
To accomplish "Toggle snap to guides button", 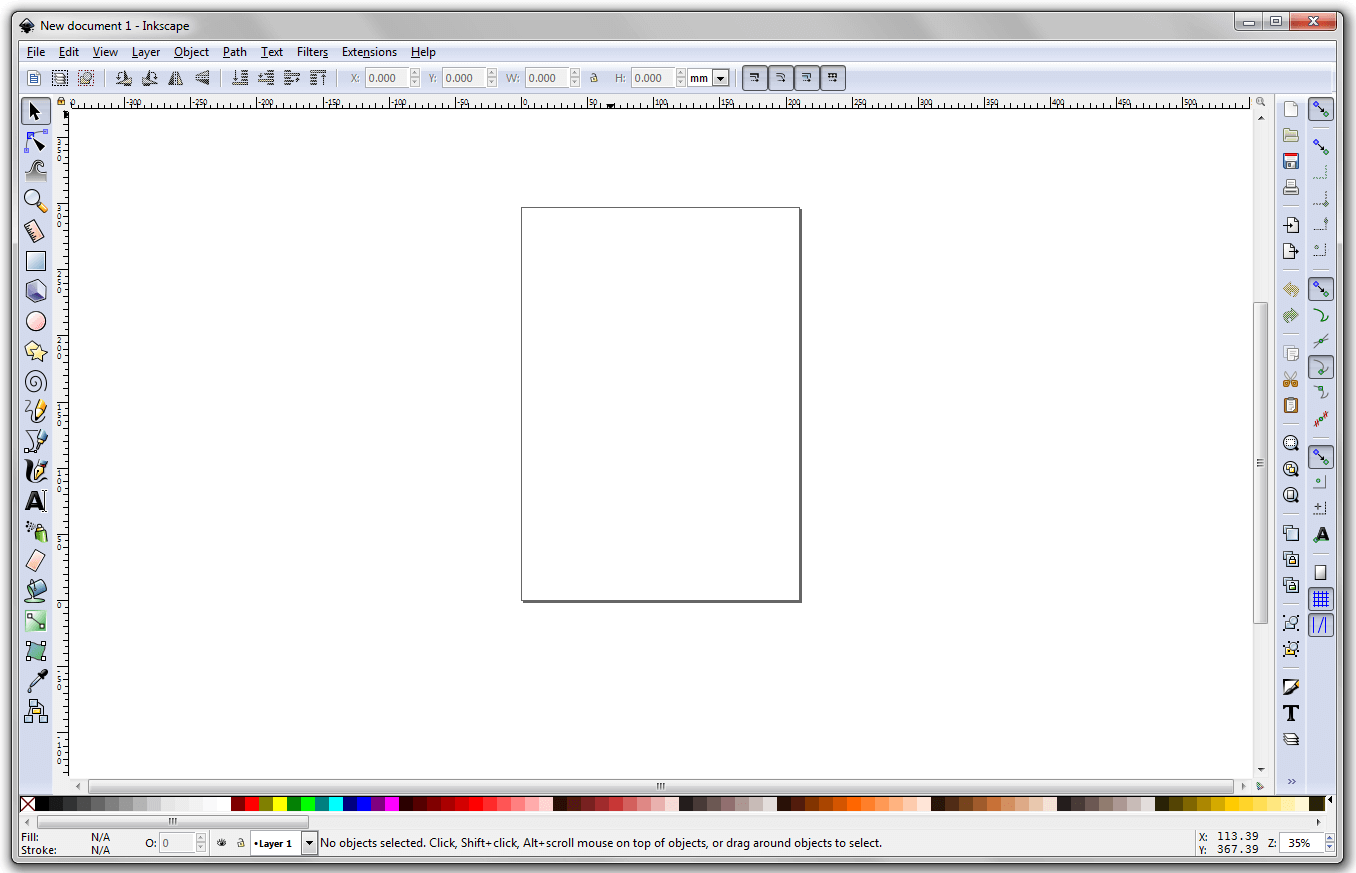I will coord(1321,625).
